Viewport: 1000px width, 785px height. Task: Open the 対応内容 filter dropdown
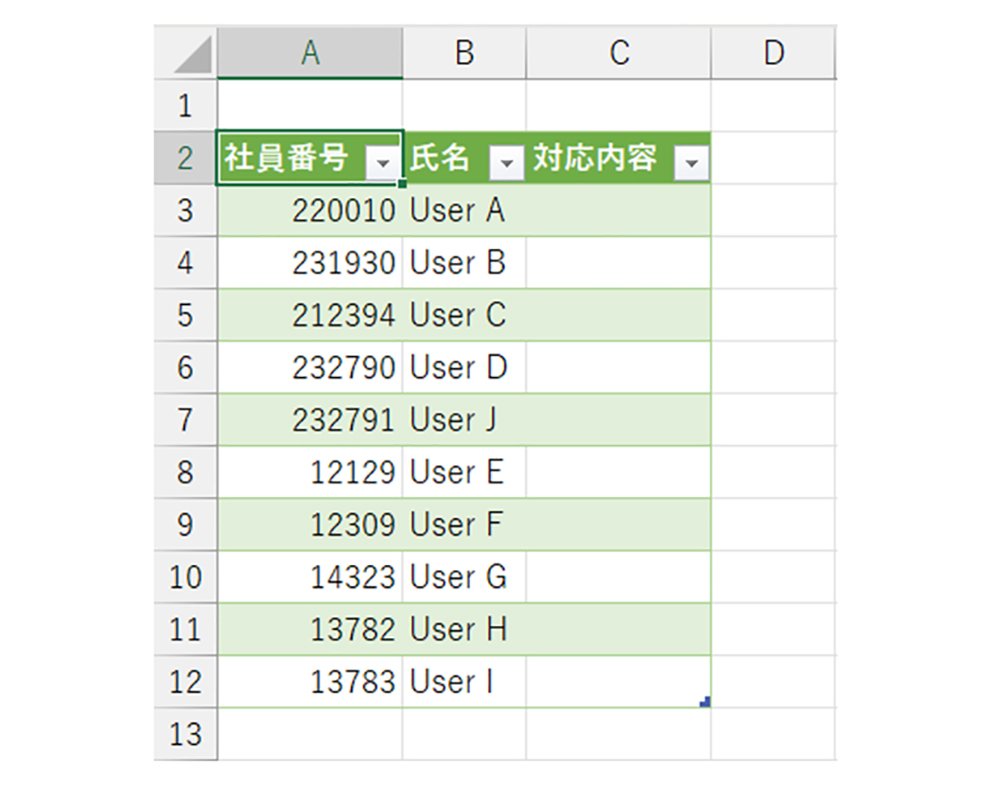[691, 163]
